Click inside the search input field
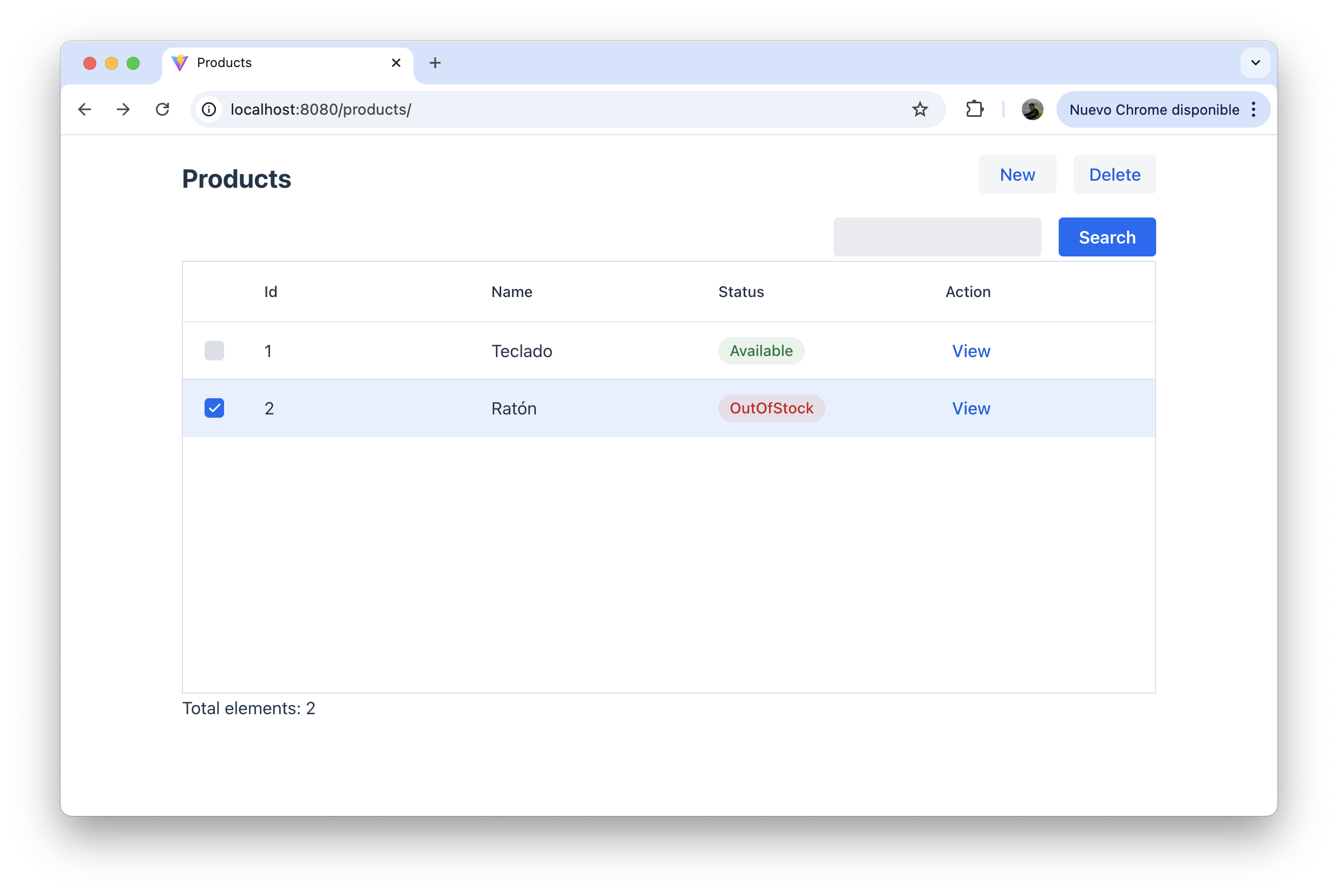The width and height of the screenshot is (1338, 896). pos(937,236)
